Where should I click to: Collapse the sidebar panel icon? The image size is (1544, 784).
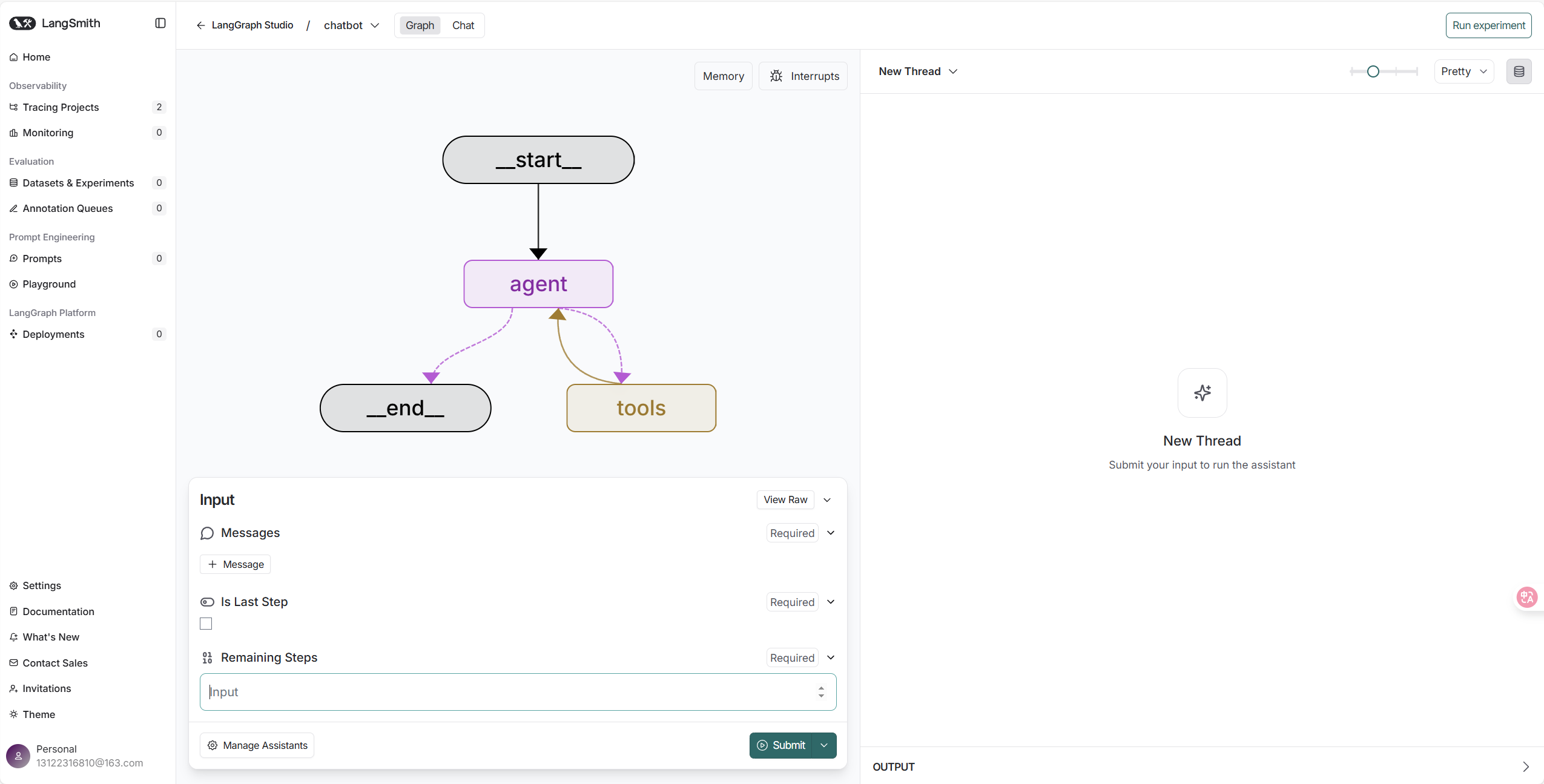[x=160, y=23]
